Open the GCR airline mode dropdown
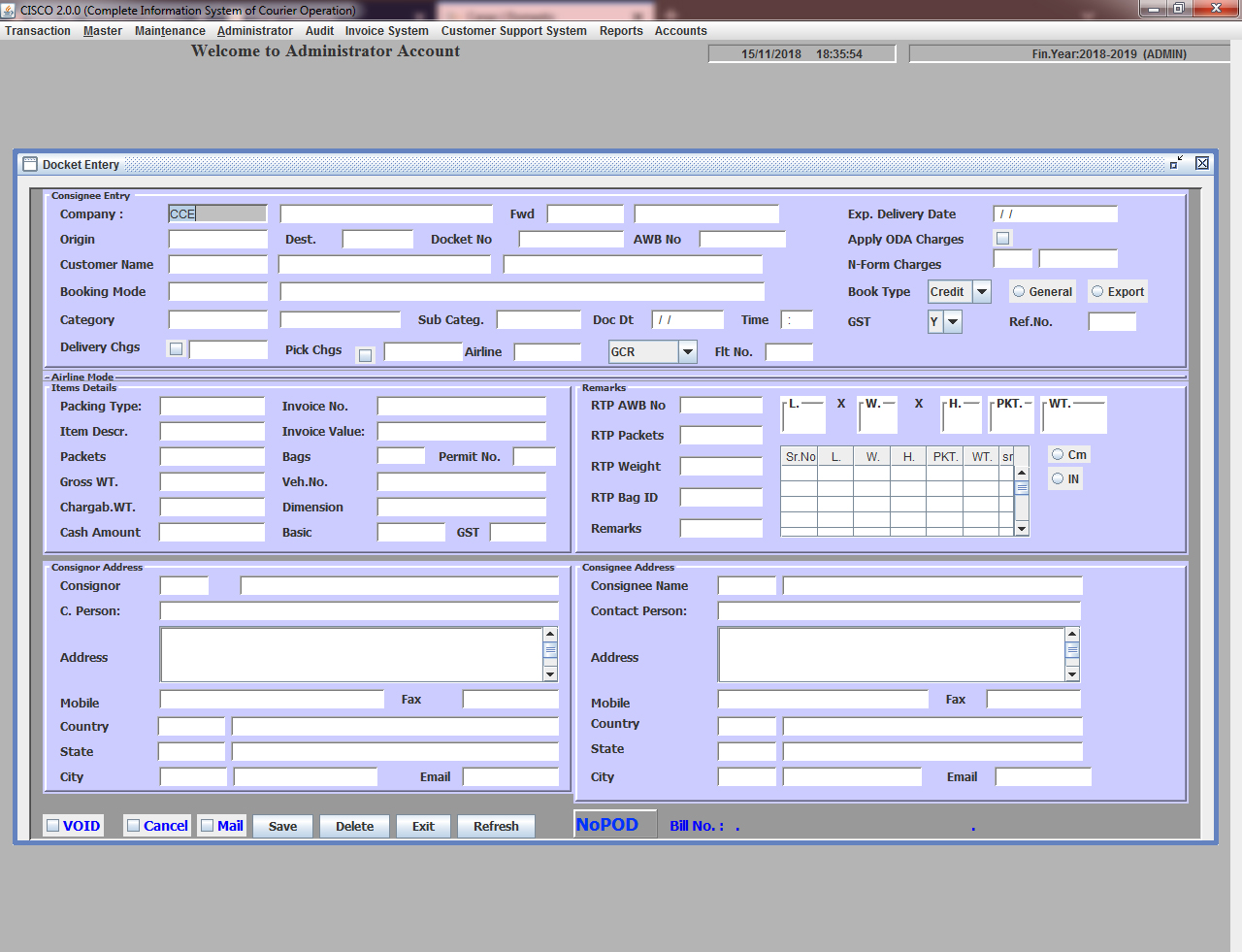 (x=688, y=351)
